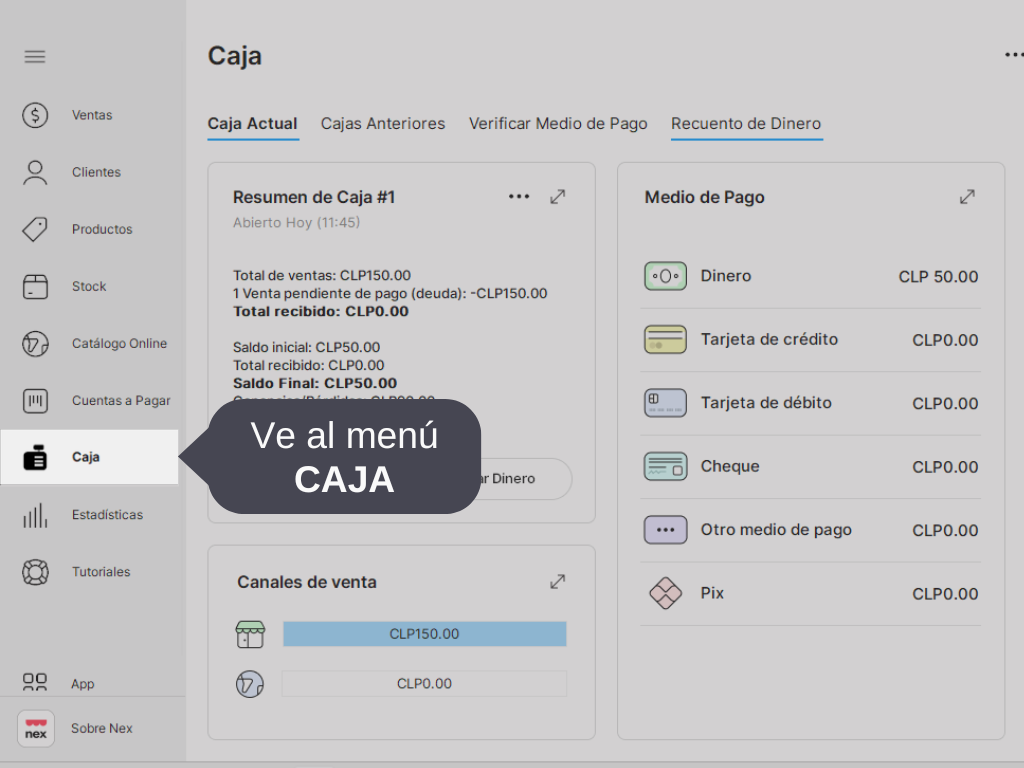Click the Total de ventas: CLP150.00 line
Screen dimensions: 1024x768
pyautogui.click(x=322, y=276)
